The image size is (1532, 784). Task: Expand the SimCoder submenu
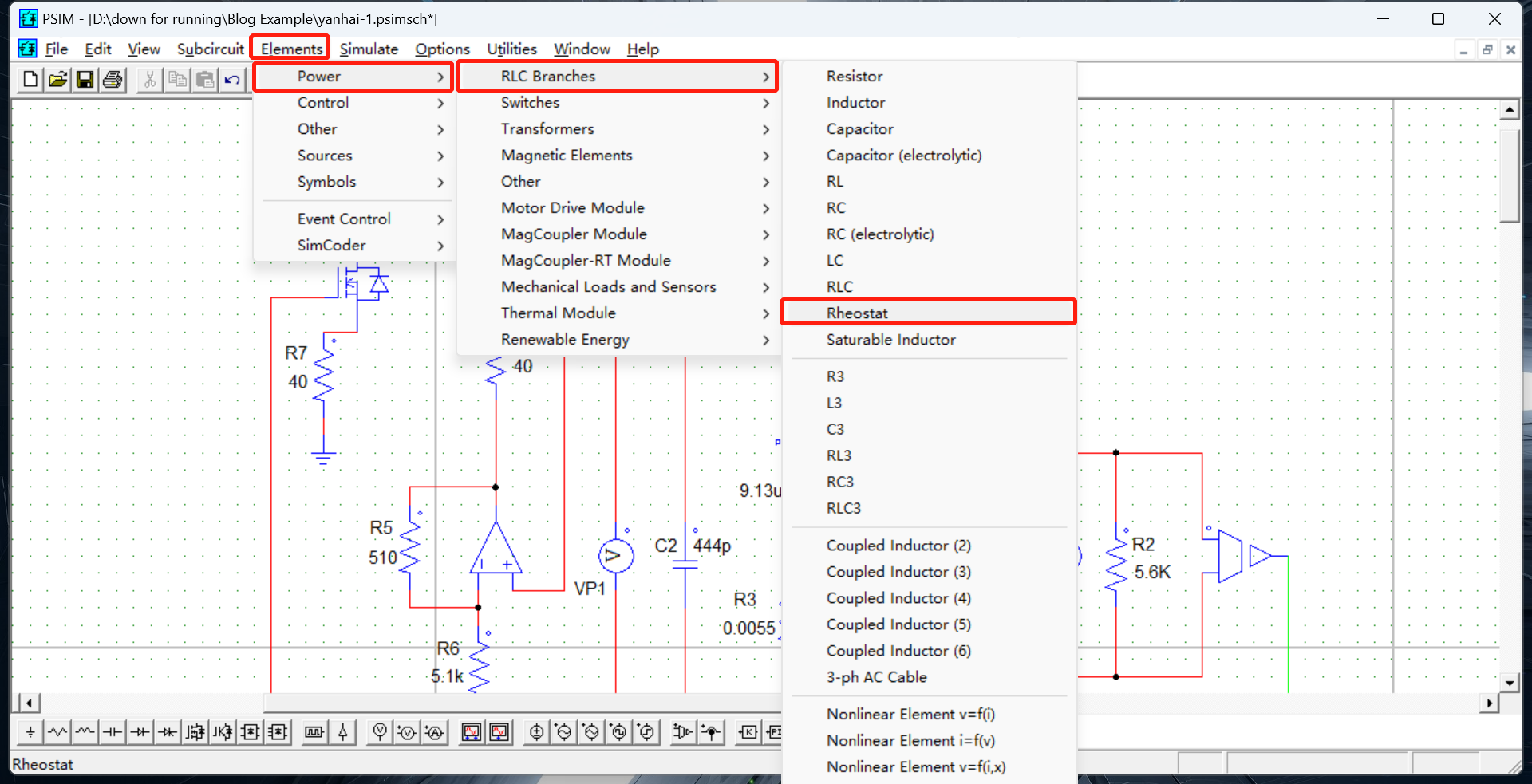click(x=353, y=246)
